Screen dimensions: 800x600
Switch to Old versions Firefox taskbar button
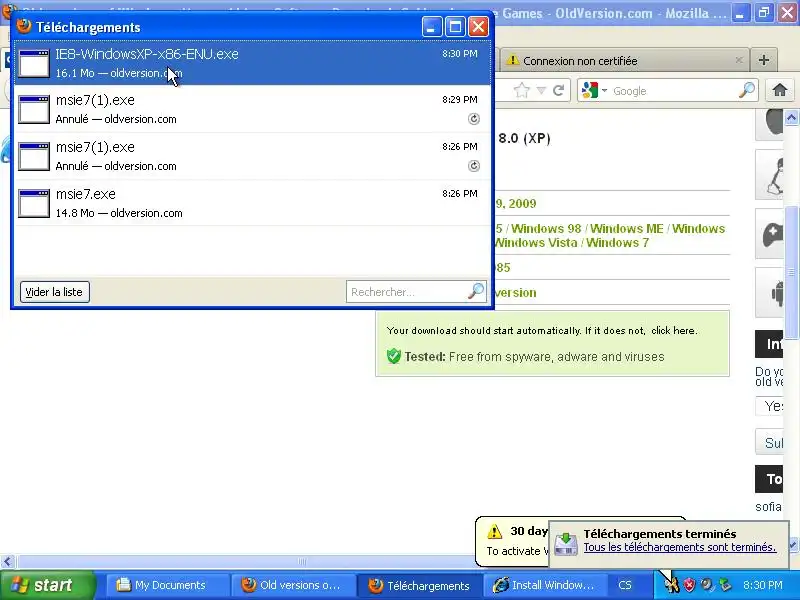coord(292,585)
